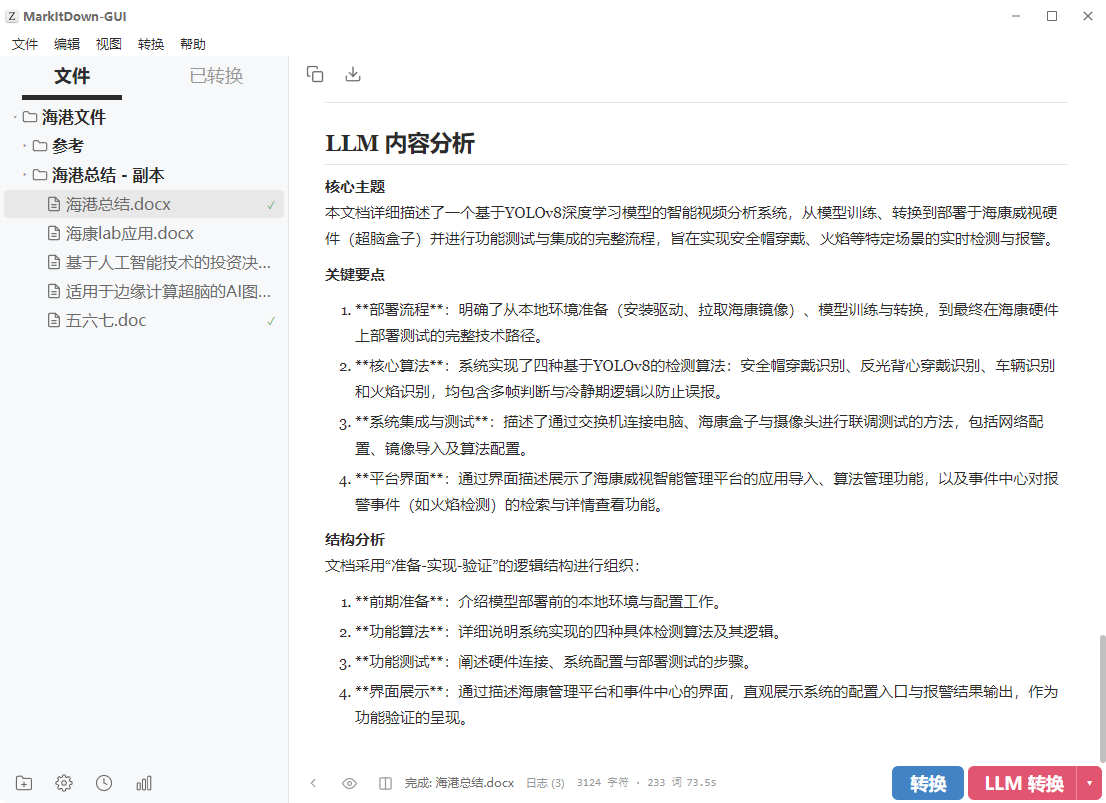Image resolution: width=1106 pixels, height=803 pixels.
Task: Toggle the 海港总结 - 副本 folder arrow
Action: pyautogui.click(x=25, y=175)
